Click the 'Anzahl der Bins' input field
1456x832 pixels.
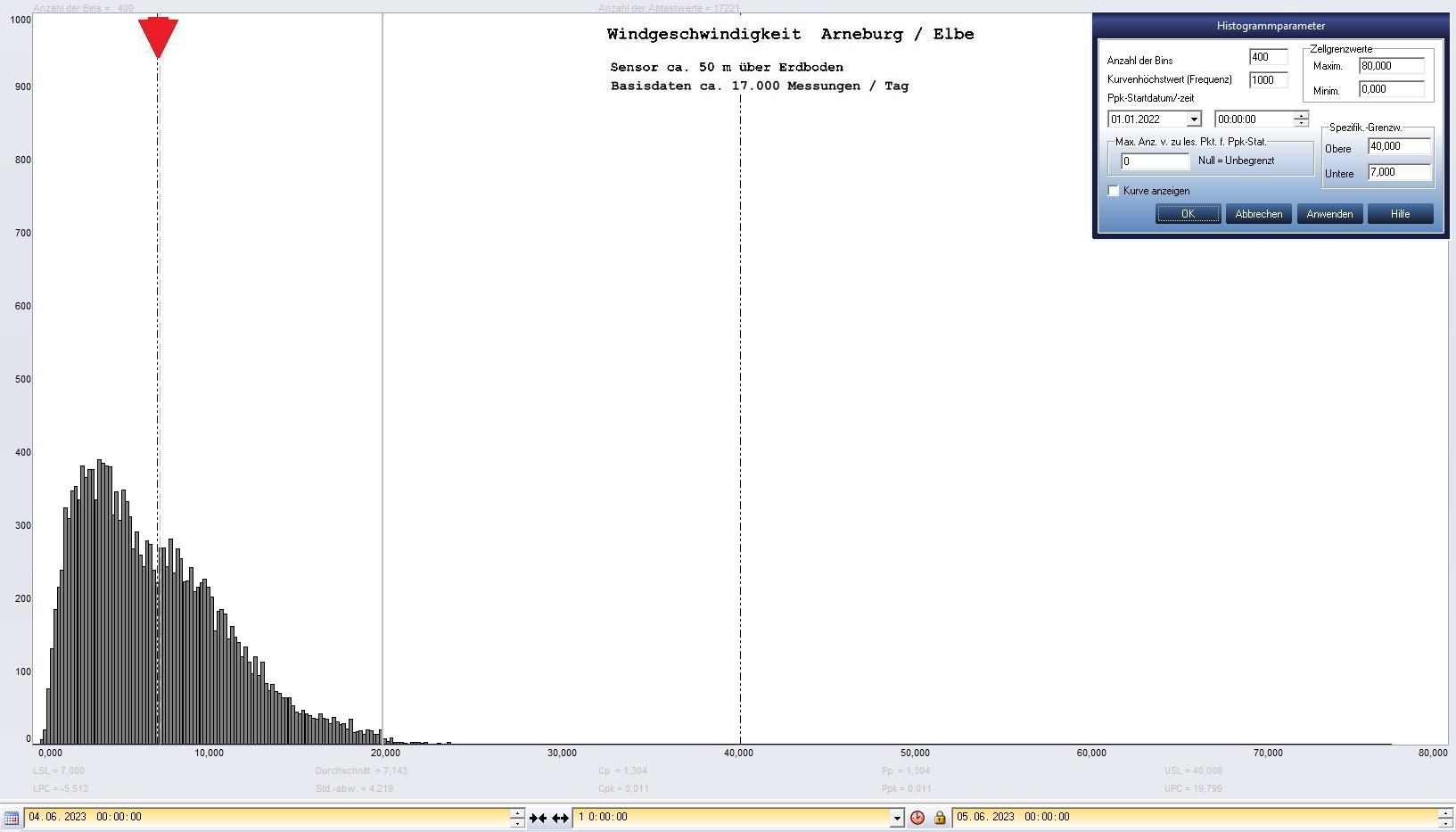(1267, 57)
